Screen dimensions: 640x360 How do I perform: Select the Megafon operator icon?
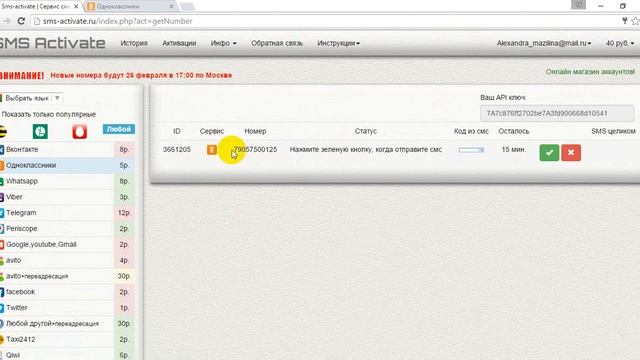pos(40,131)
